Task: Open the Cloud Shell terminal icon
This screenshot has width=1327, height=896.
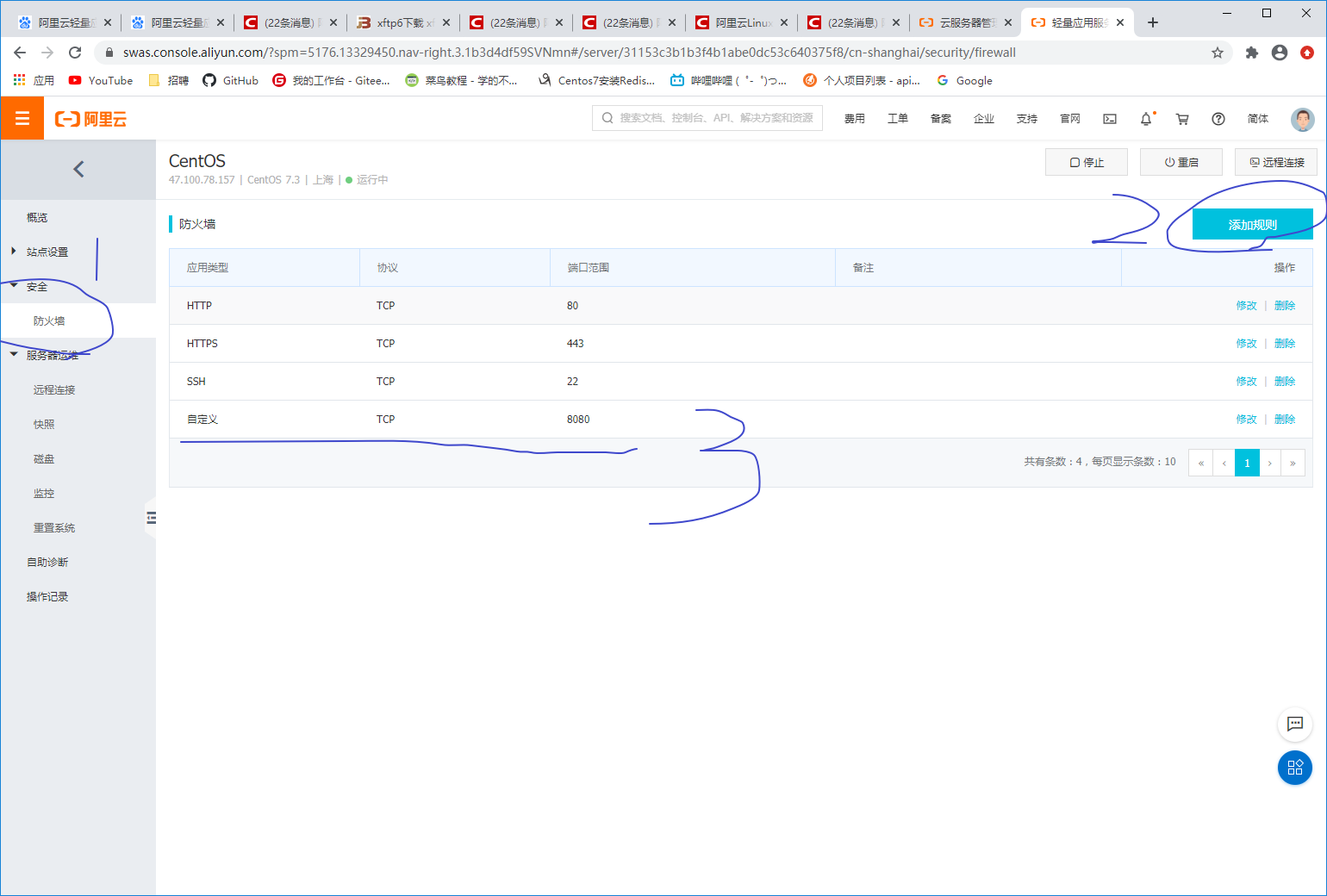Action: coord(1110,119)
